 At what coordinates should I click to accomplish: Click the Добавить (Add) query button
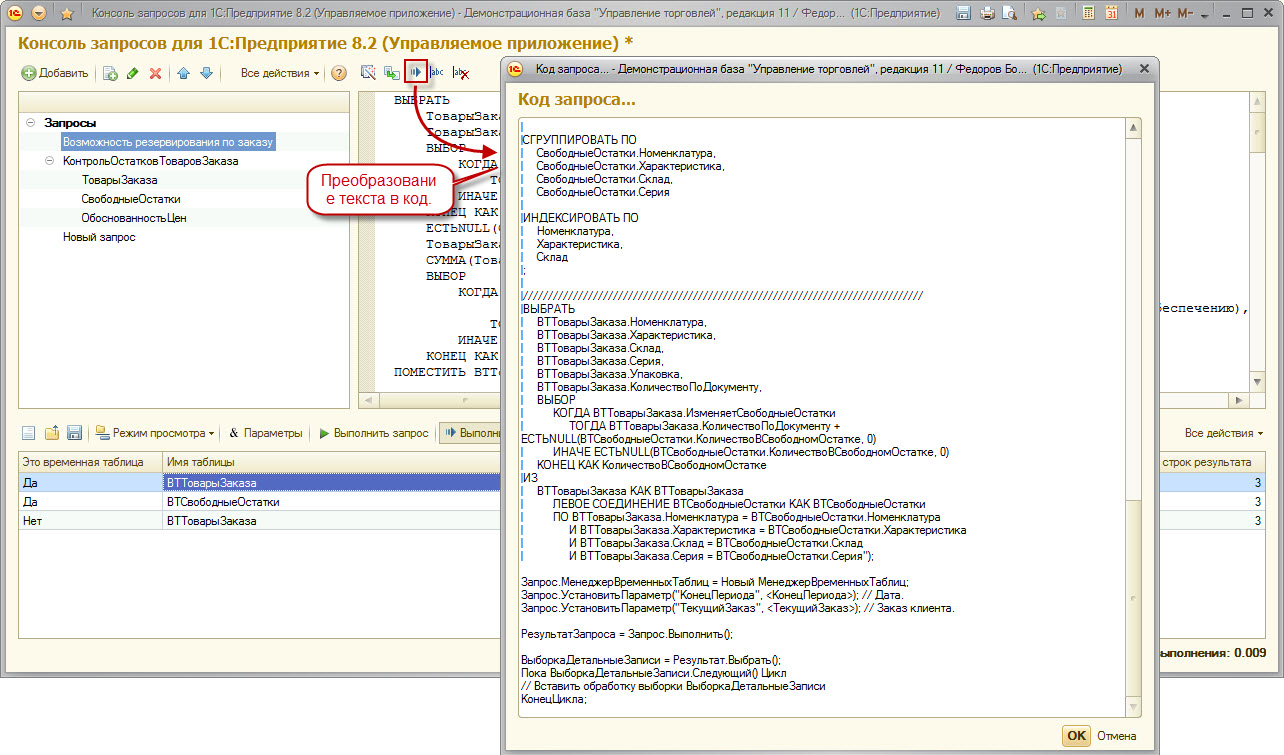(56, 73)
